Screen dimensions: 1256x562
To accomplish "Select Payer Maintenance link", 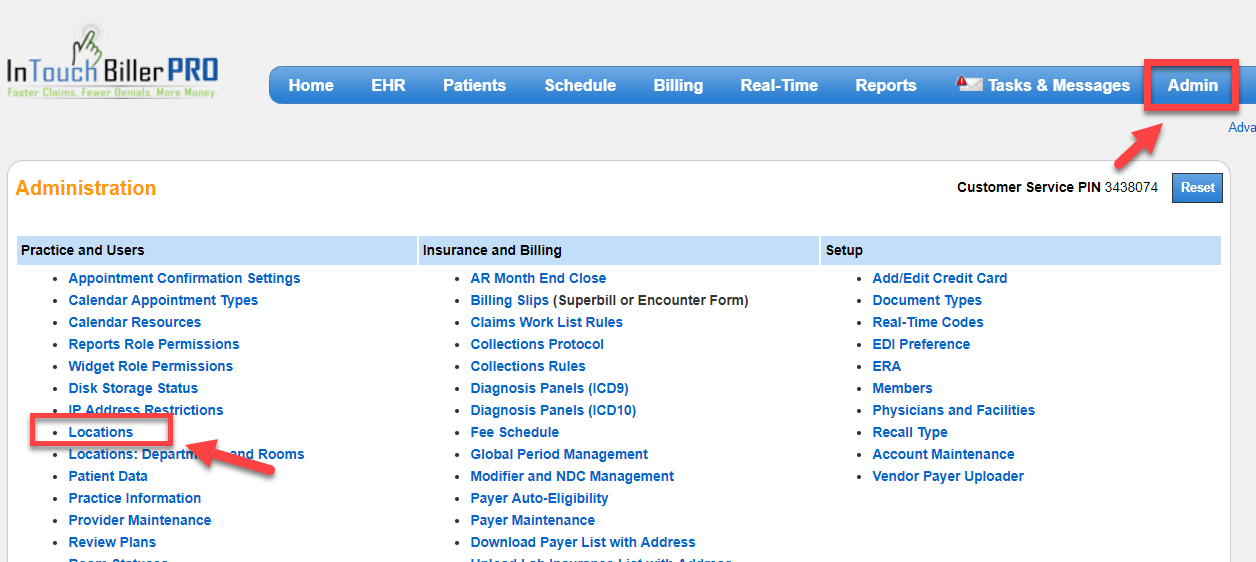I will coord(532,520).
